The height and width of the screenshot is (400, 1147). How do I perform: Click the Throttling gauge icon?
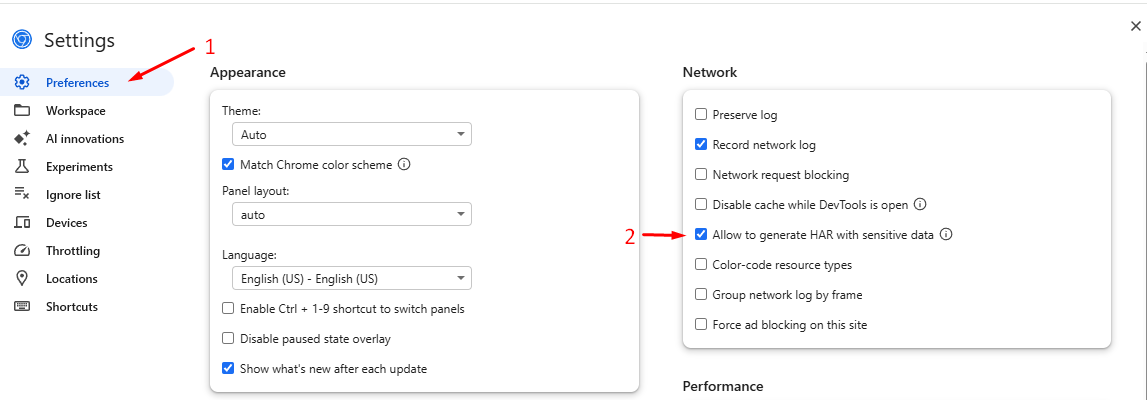(22, 251)
